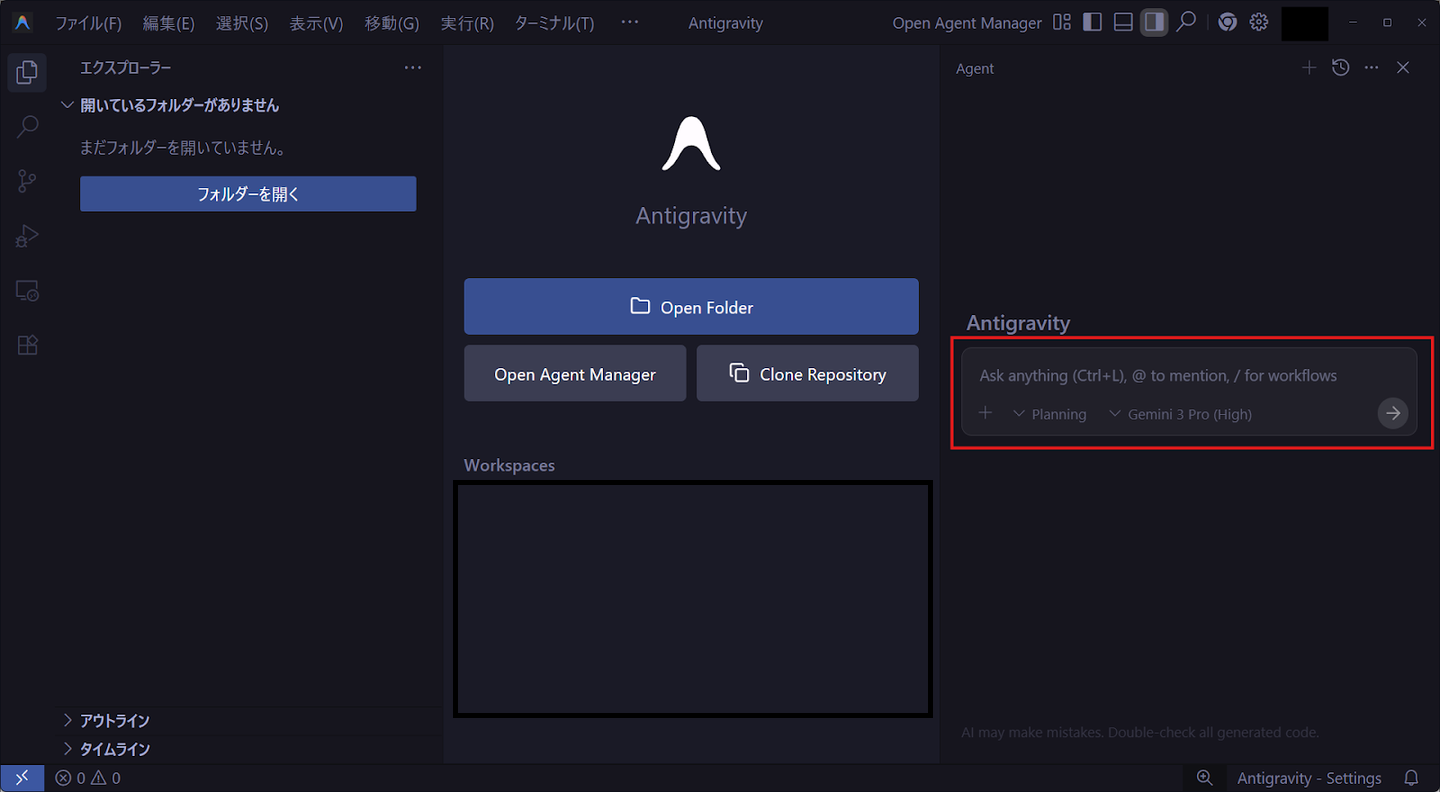Click Open Agent Manager in title bar
This screenshot has width=1440, height=792.
coord(967,23)
